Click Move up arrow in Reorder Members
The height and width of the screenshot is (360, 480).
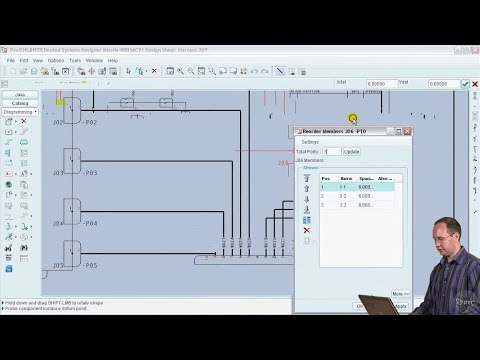point(307,189)
